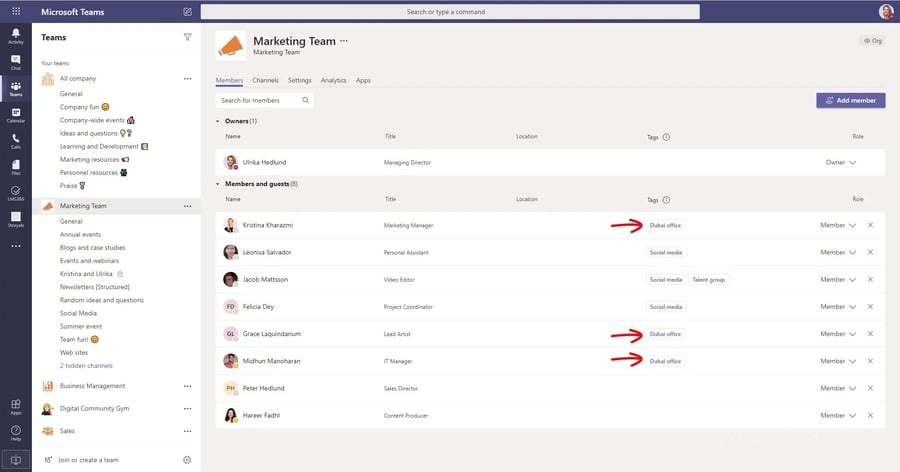Open the Newsletters [Structured] channel
Screen dimensions: 900x472
click(95, 287)
